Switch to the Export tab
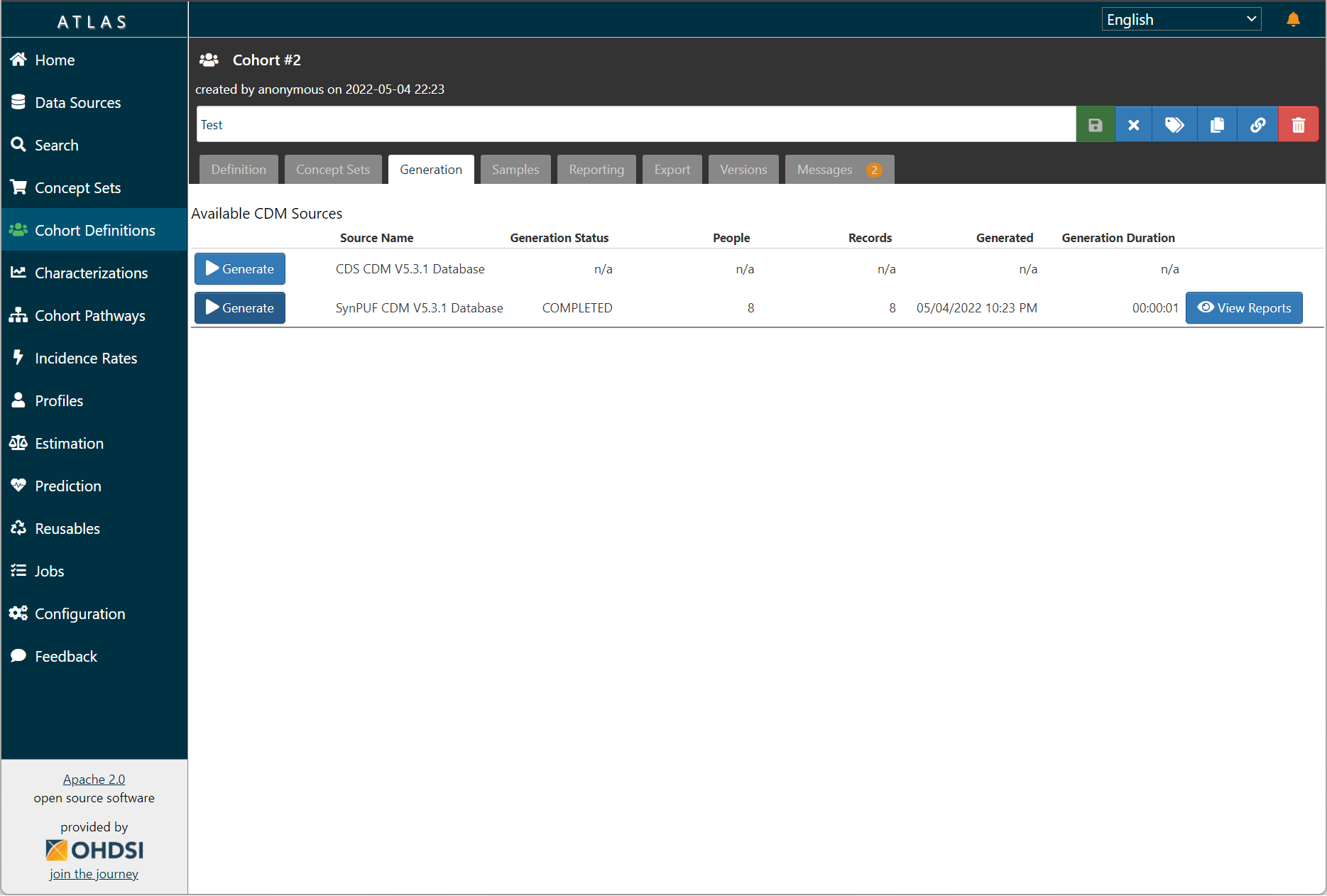 click(672, 170)
